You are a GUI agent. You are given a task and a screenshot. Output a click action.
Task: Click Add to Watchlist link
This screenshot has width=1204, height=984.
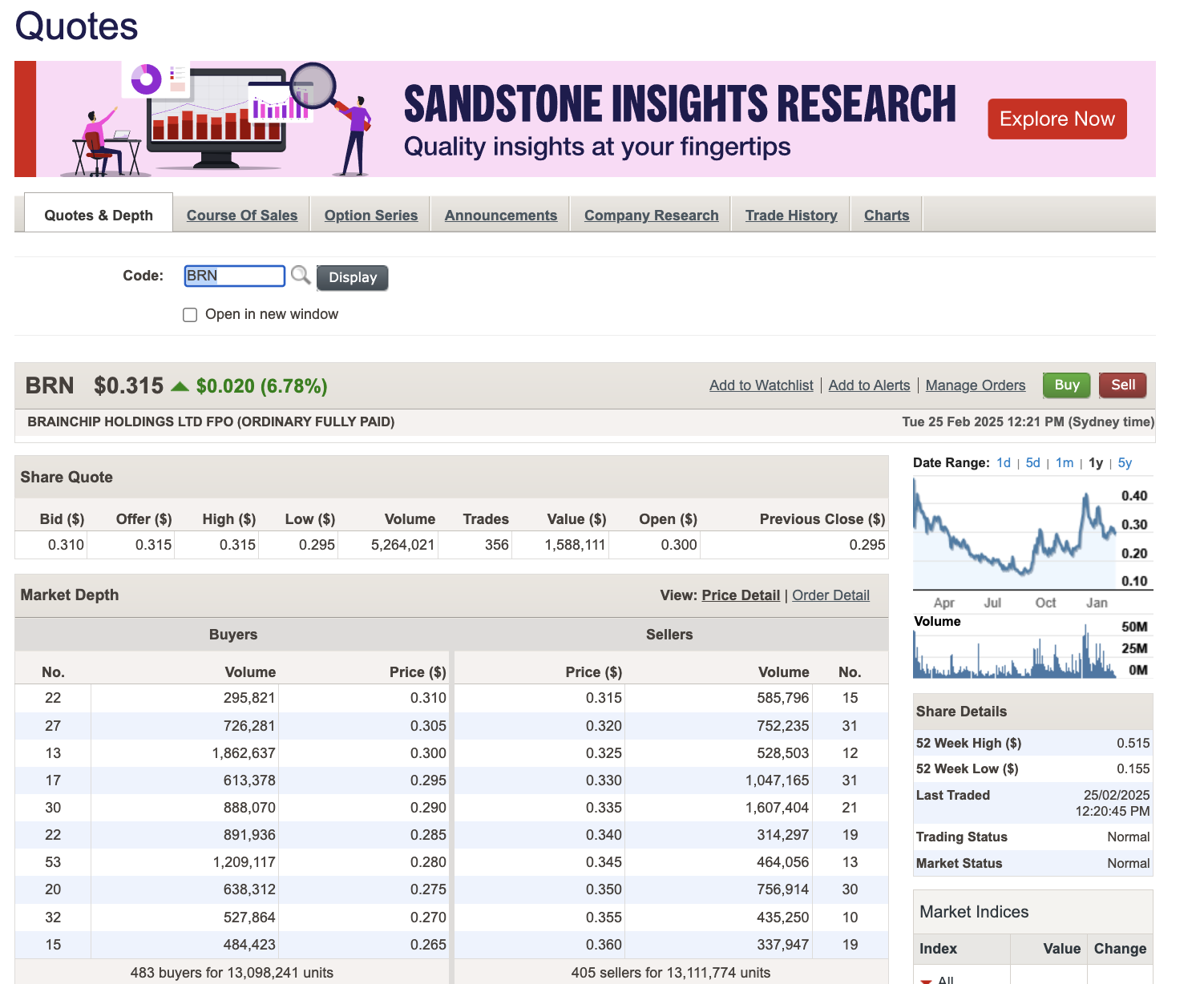coord(762,385)
